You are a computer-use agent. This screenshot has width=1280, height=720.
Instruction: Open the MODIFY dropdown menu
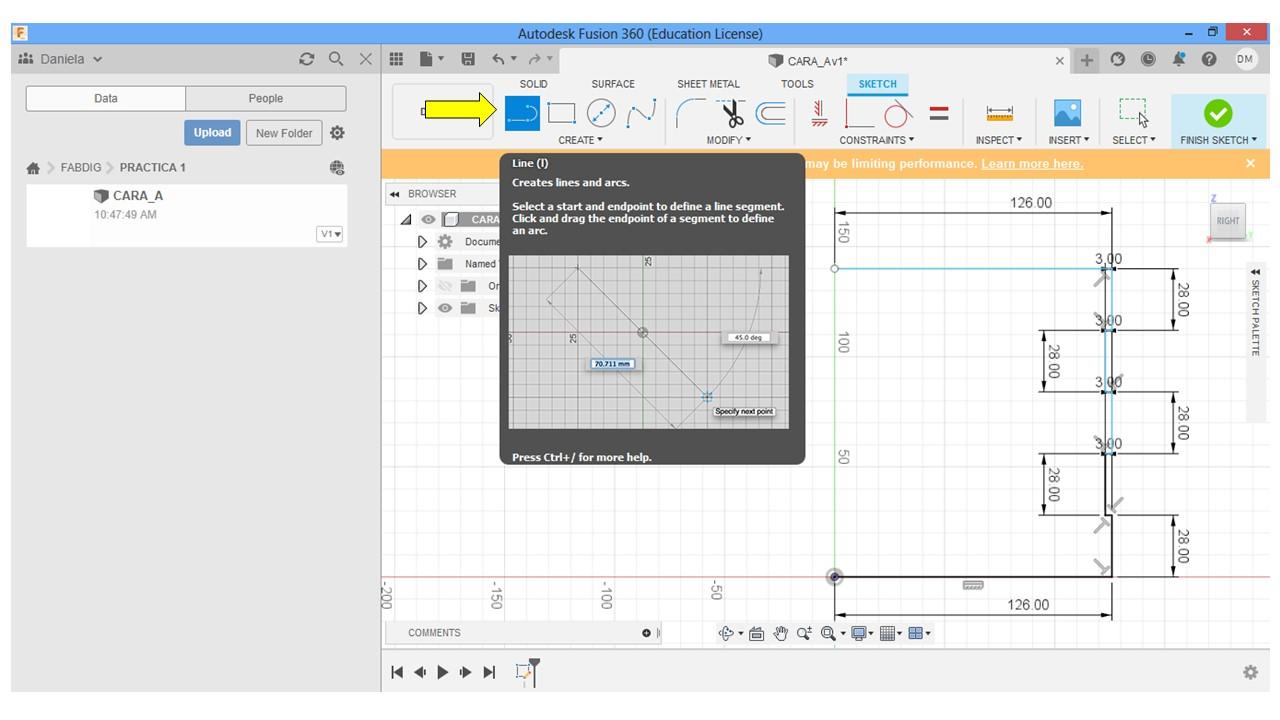coord(728,140)
